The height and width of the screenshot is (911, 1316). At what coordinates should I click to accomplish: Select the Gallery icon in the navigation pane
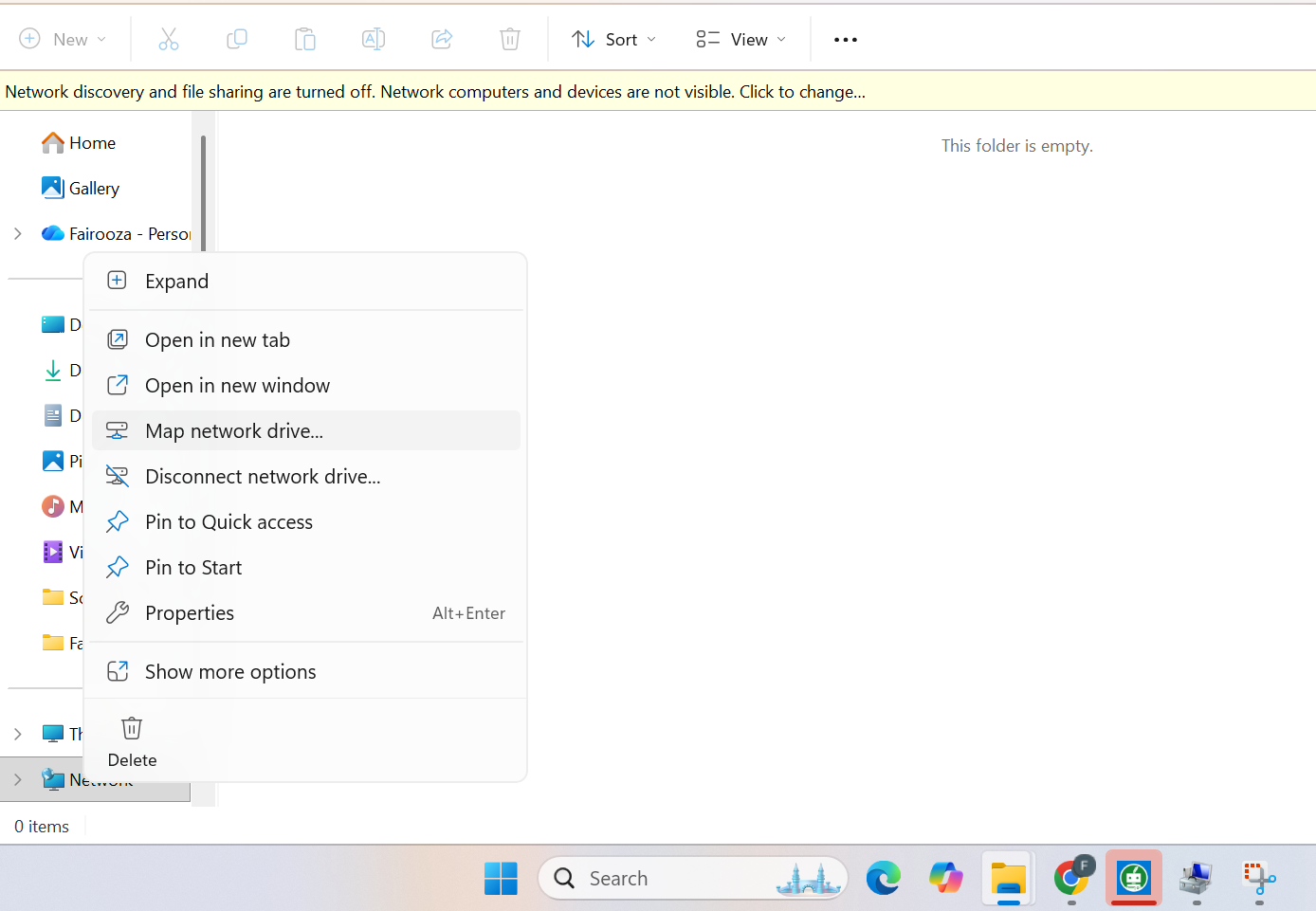[54, 188]
